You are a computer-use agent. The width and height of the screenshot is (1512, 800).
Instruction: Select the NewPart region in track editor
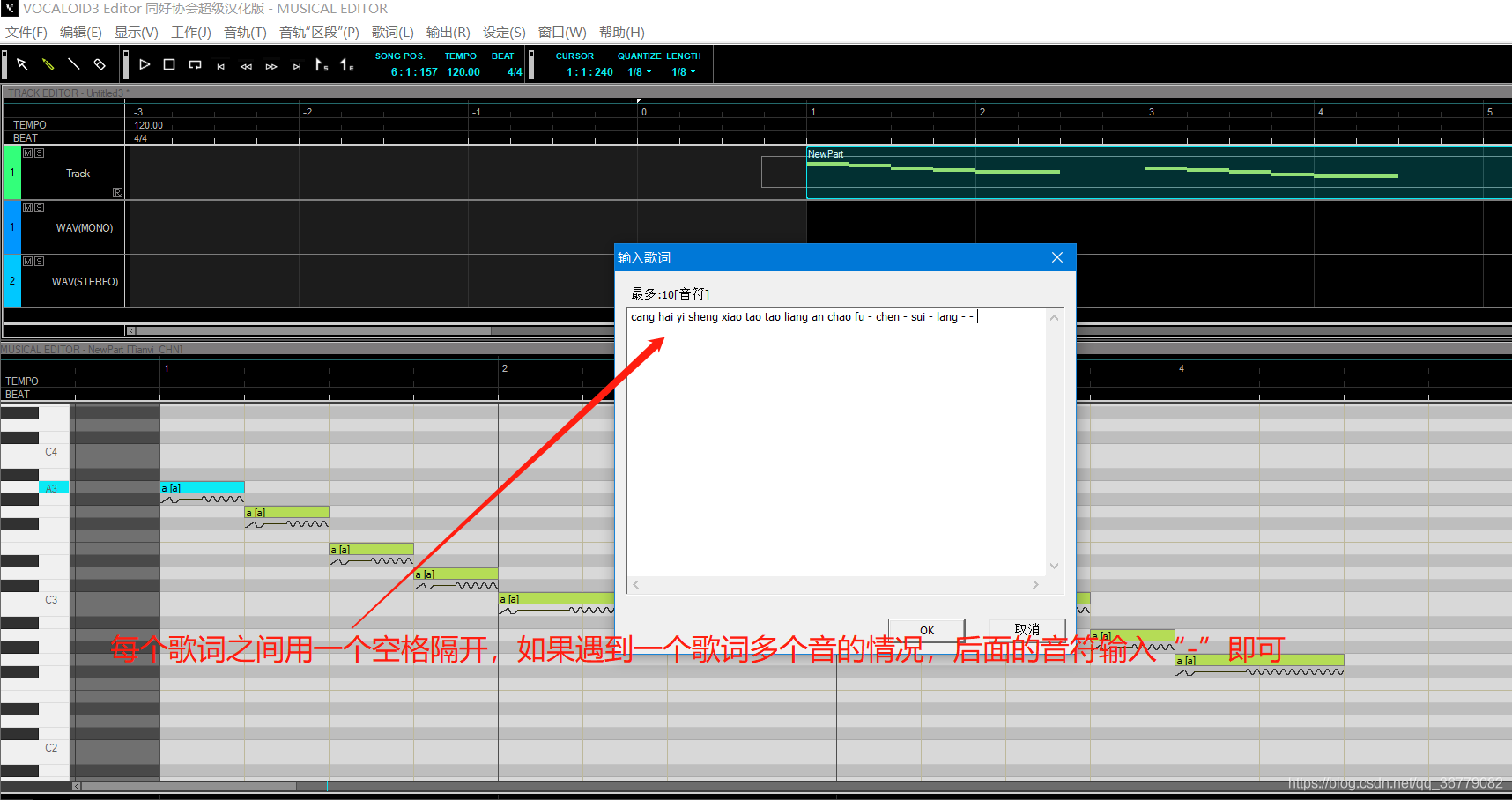(x=1159, y=172)
